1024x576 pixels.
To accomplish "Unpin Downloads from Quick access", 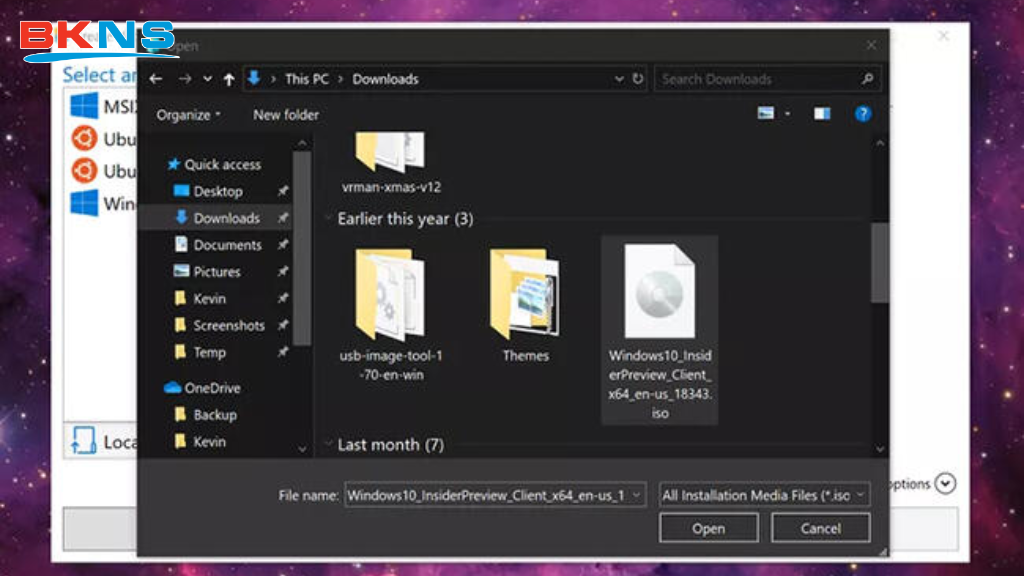I will 282,217.
